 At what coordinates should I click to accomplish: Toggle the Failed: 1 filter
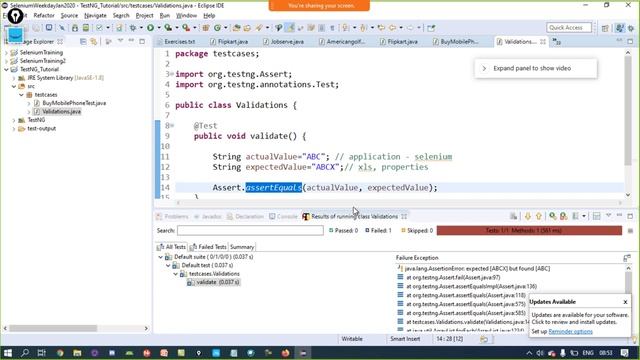pyautogui.click(x=378, y=231)
